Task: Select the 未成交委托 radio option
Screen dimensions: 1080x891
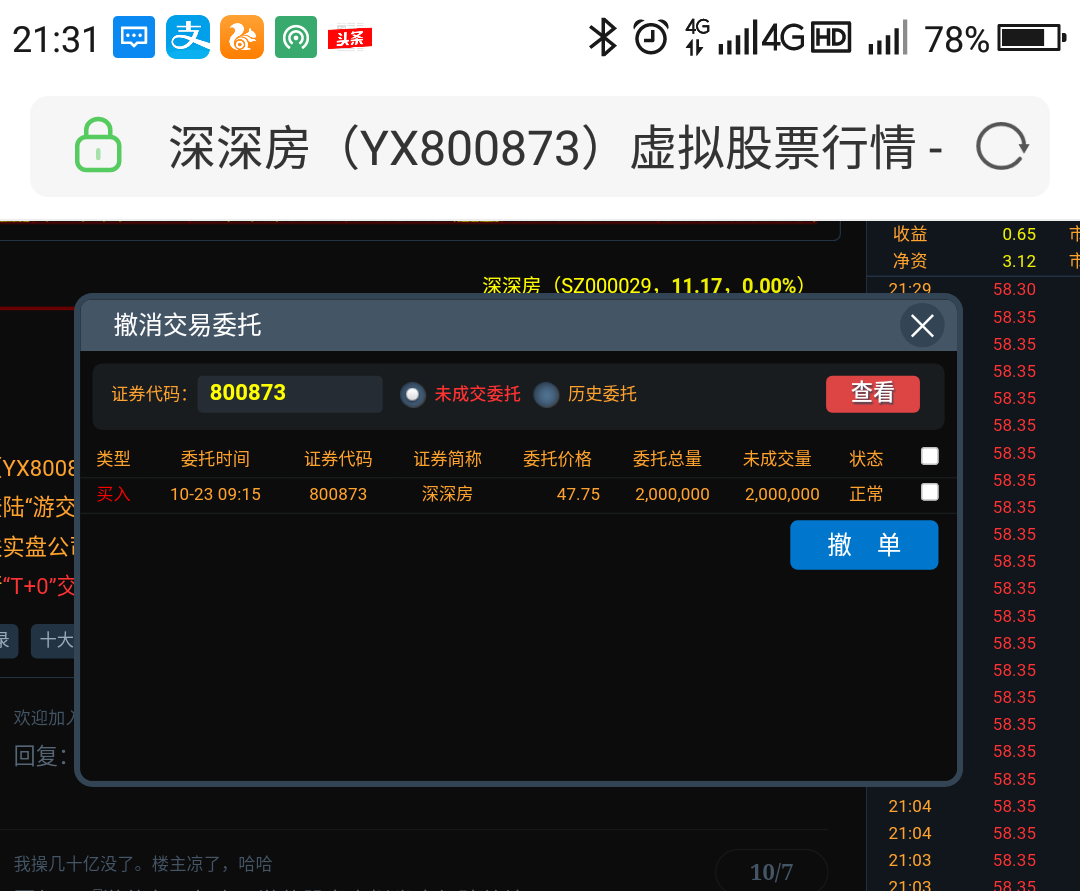Action: pos(413,394)
